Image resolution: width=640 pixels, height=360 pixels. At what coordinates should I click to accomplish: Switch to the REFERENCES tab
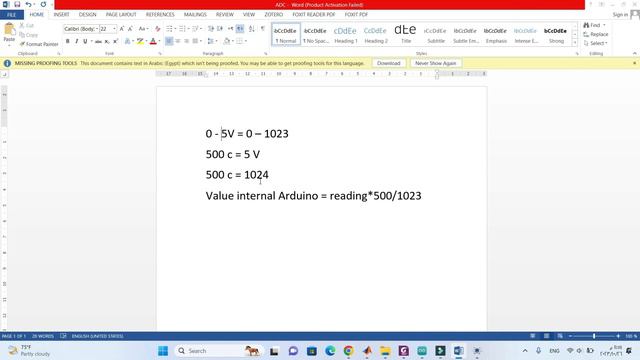(x=160, y=15)
